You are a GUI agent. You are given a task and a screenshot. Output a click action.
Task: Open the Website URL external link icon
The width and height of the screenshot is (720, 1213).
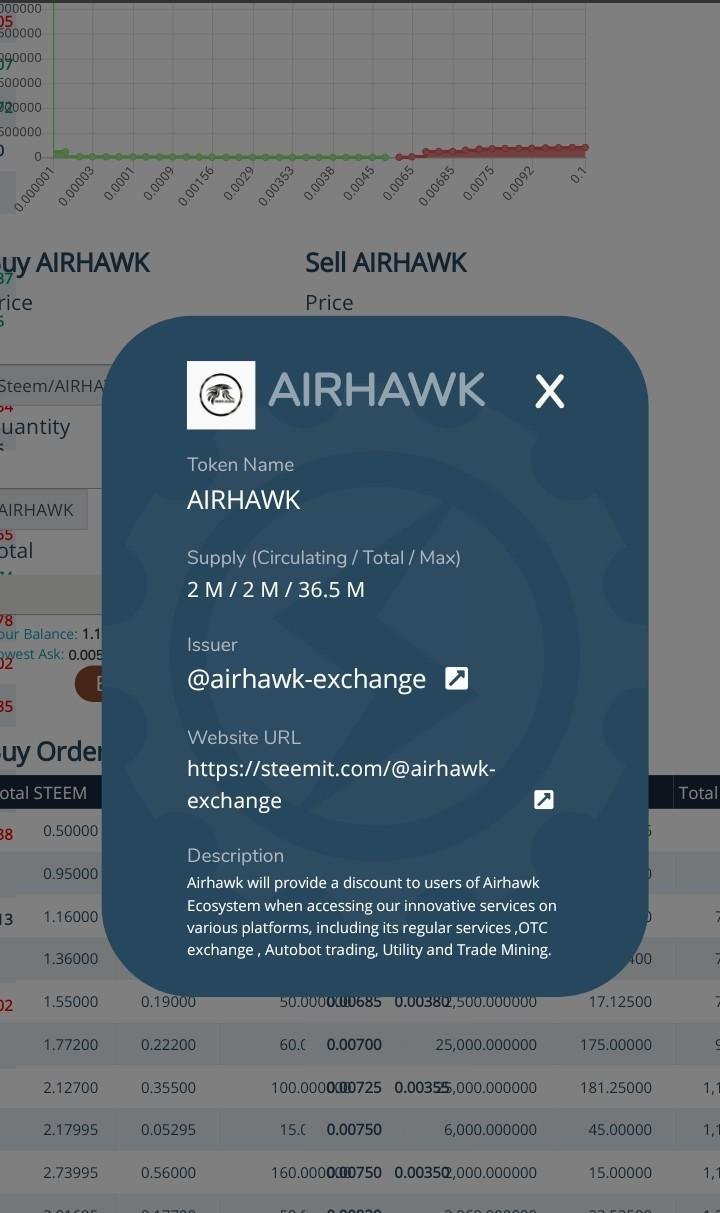tap(543, 799)
